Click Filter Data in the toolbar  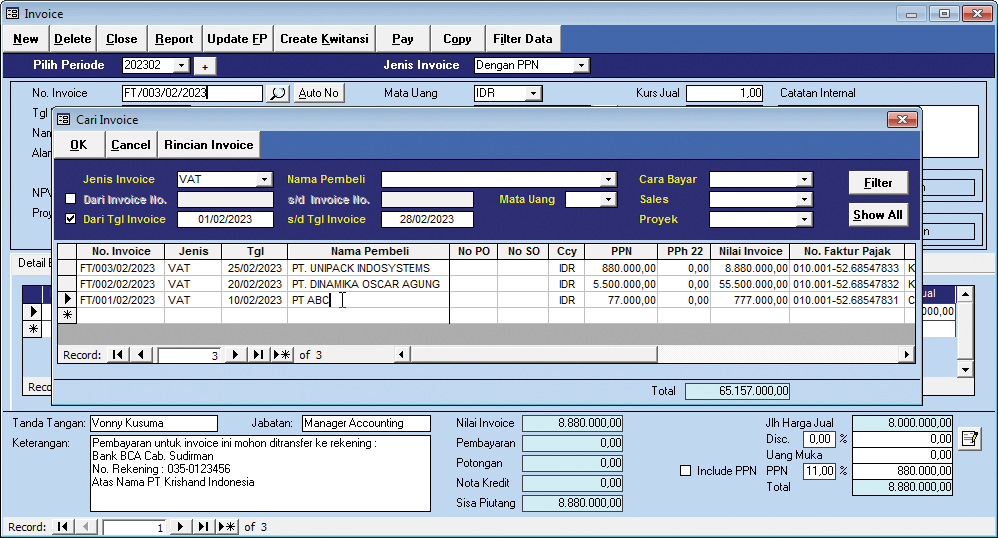522,39
